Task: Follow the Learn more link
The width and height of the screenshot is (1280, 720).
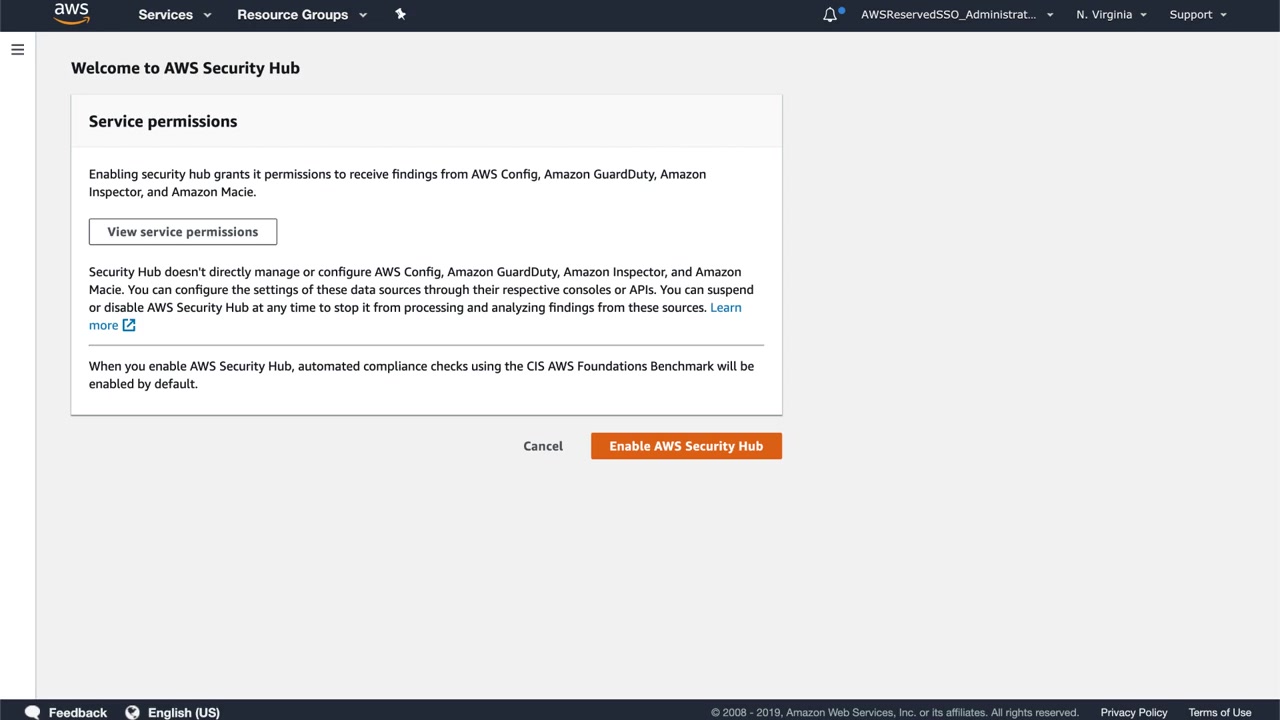Action: [x=725, y=308]
